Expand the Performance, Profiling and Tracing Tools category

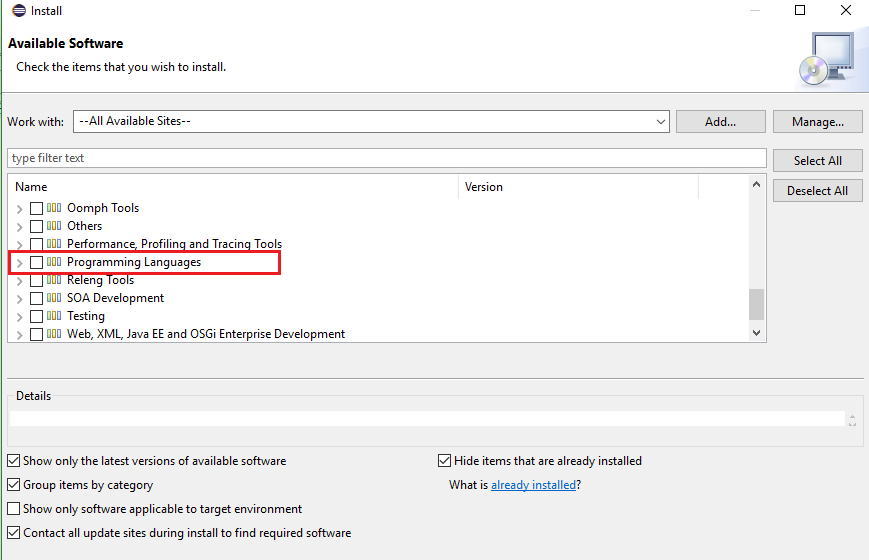[x=19, y=245]
